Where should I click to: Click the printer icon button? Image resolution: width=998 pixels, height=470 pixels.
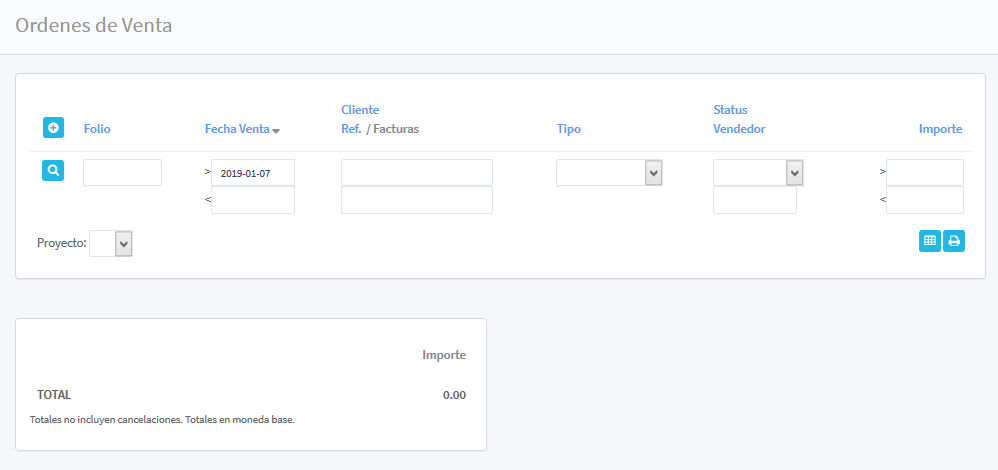pos(954,241)
